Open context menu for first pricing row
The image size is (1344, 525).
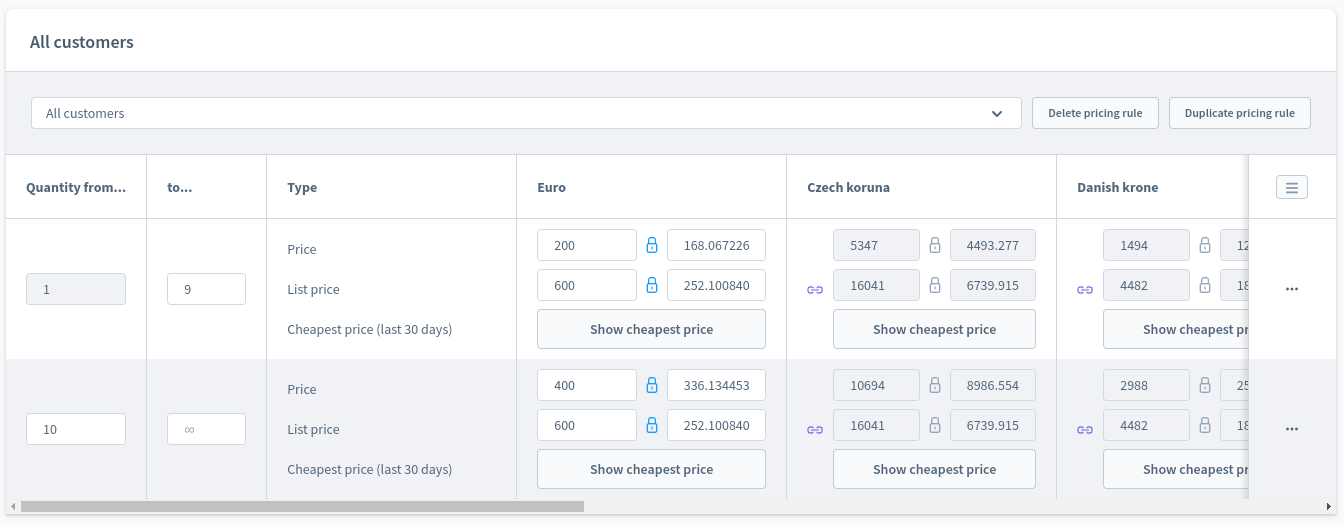click(x=1292, y=289)
